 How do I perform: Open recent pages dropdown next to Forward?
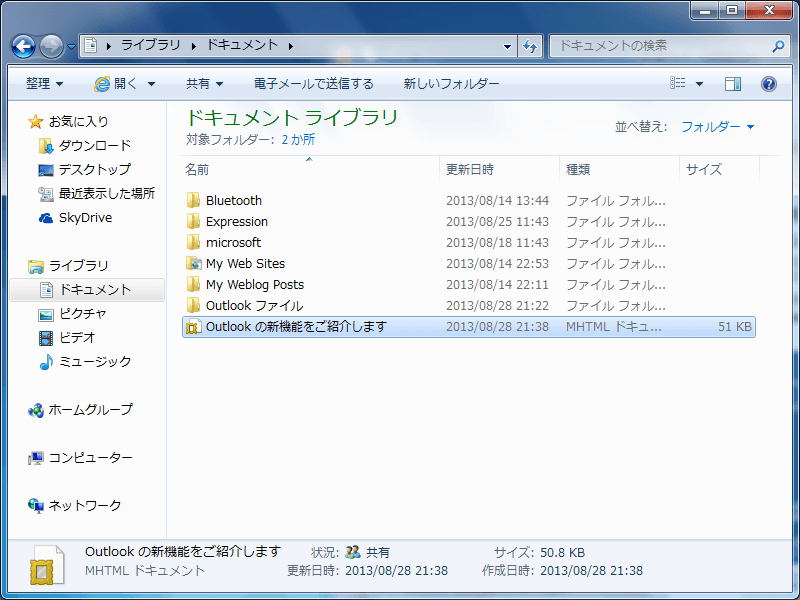71,46
